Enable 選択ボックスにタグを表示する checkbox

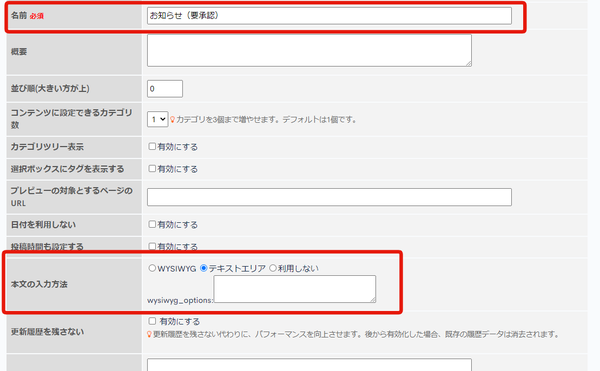tap(152, 169)
